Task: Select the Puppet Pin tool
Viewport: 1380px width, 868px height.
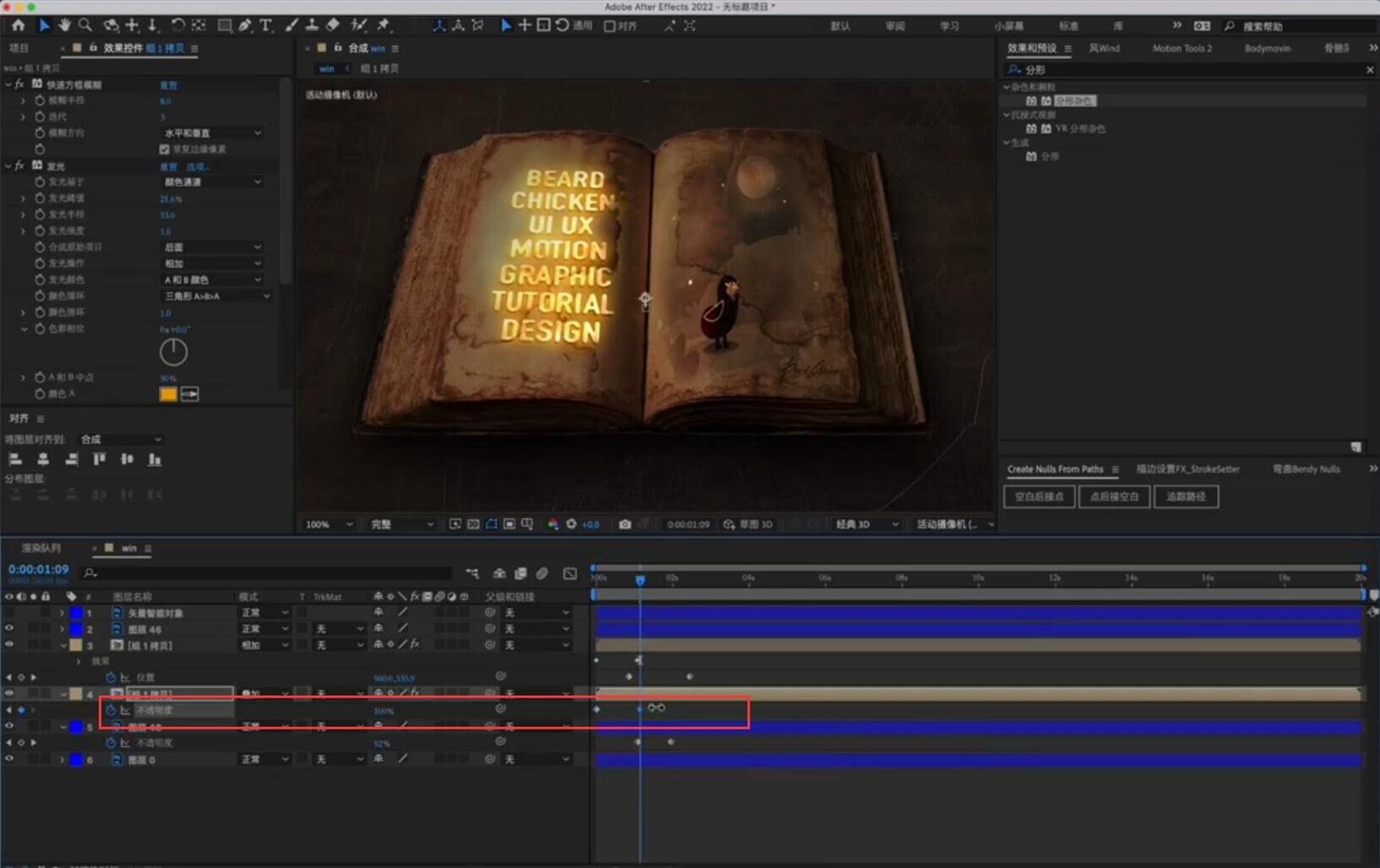Action: [x=384, y=25]
